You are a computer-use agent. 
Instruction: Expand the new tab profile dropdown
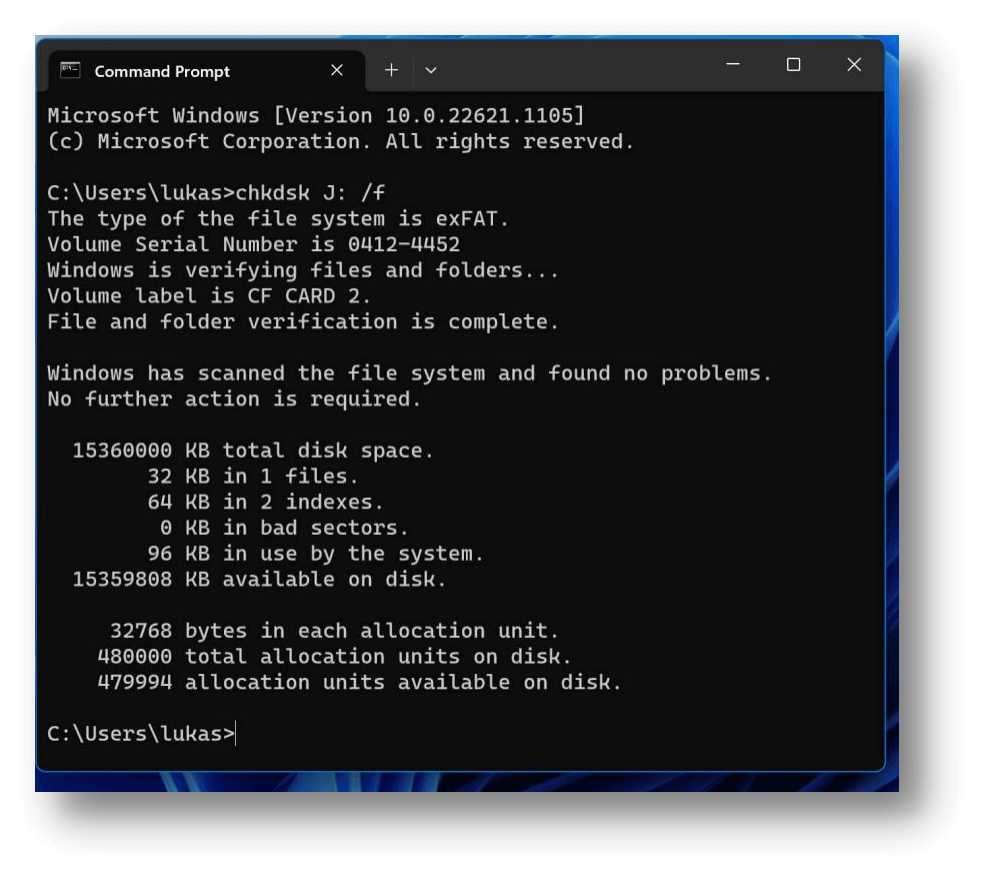click(x=431, y=70)
